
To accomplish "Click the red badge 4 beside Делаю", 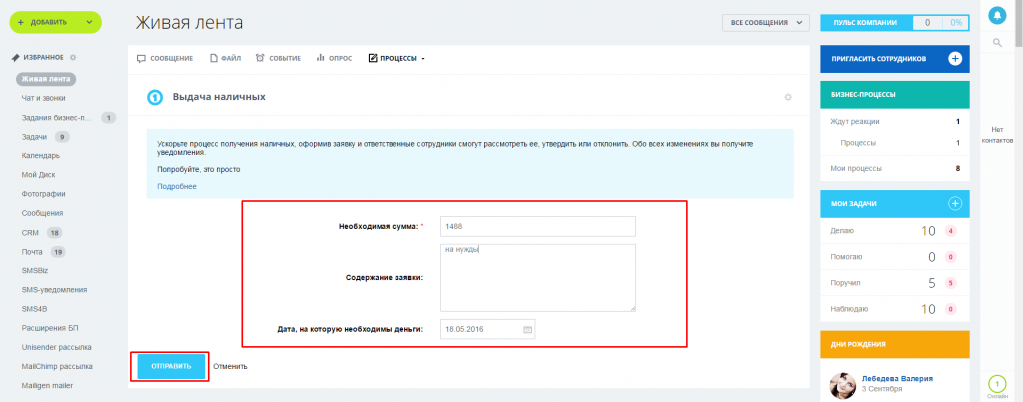I will pyautogui.click(x=951, y=231).
